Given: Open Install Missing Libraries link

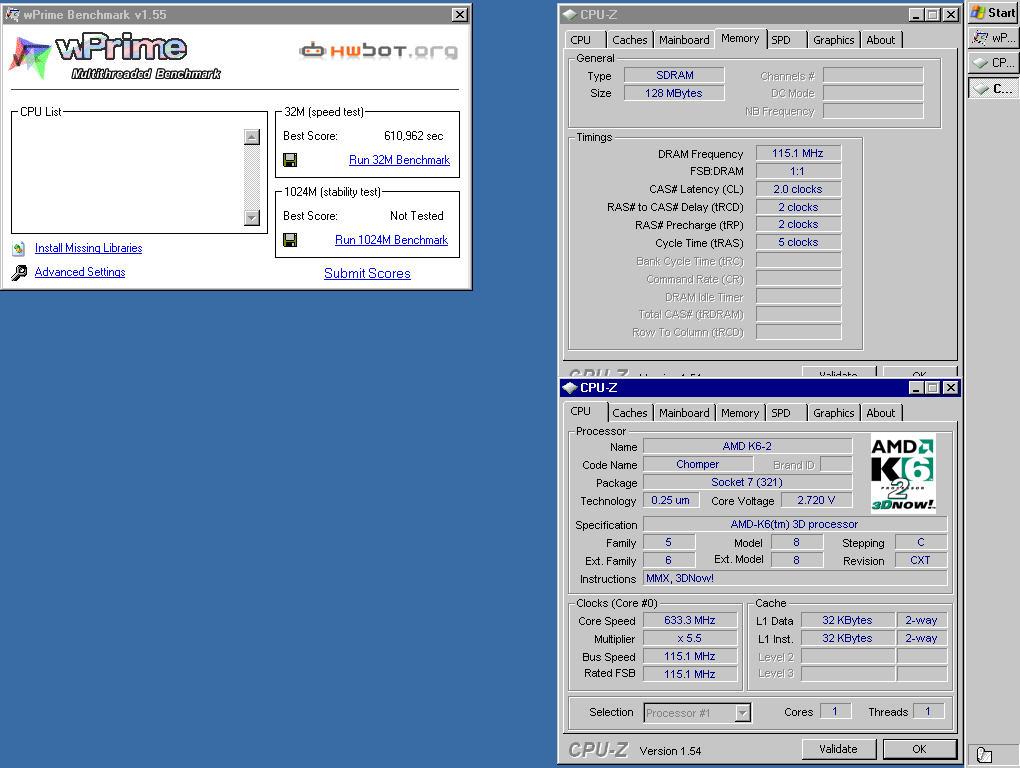Looking at the screenshot, I should click(x=88, y=248).
